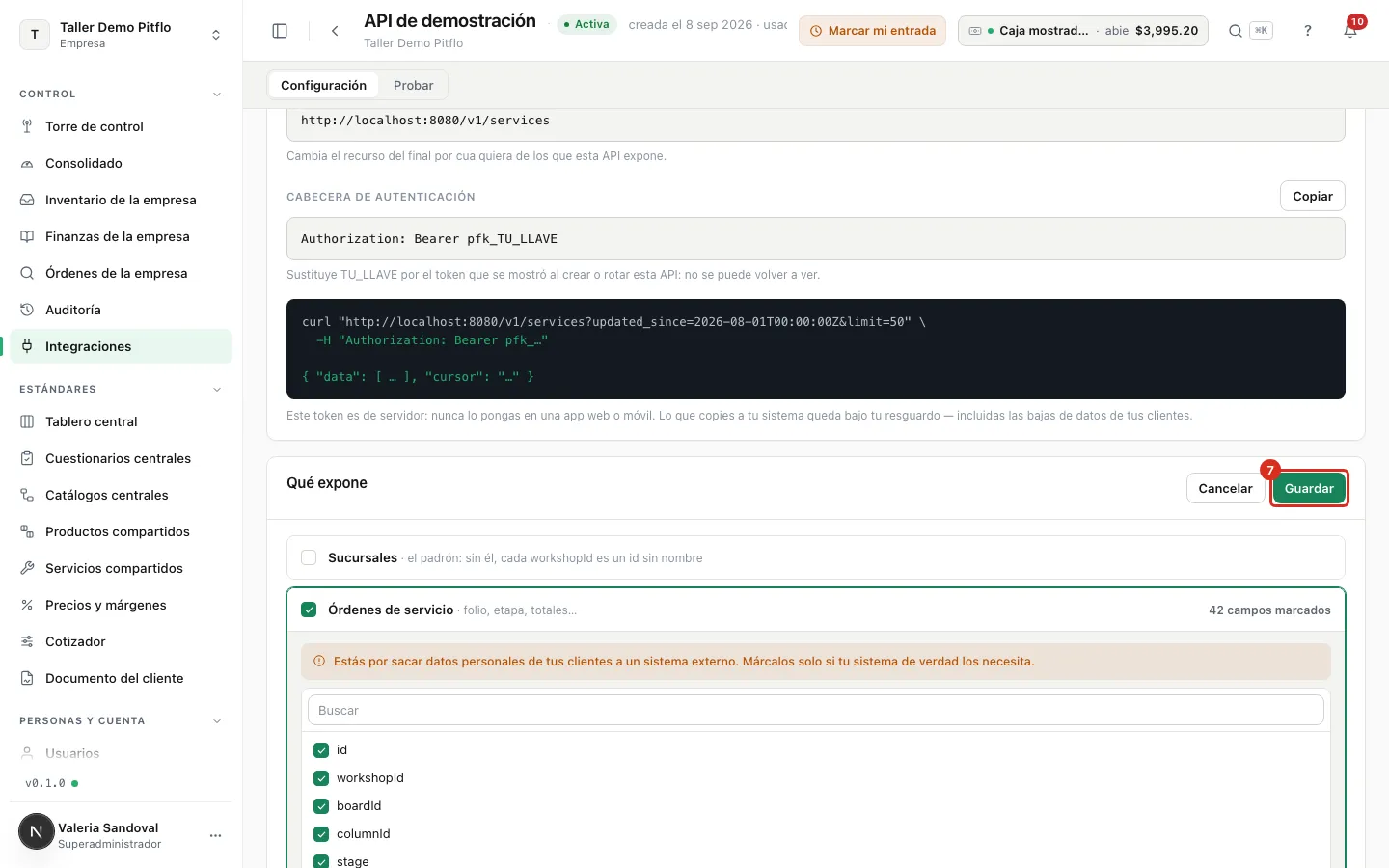Click the Authorization Bearer header field
Image resolution: width=1389 pixels, height=868 pixels.
pos(816,238)
